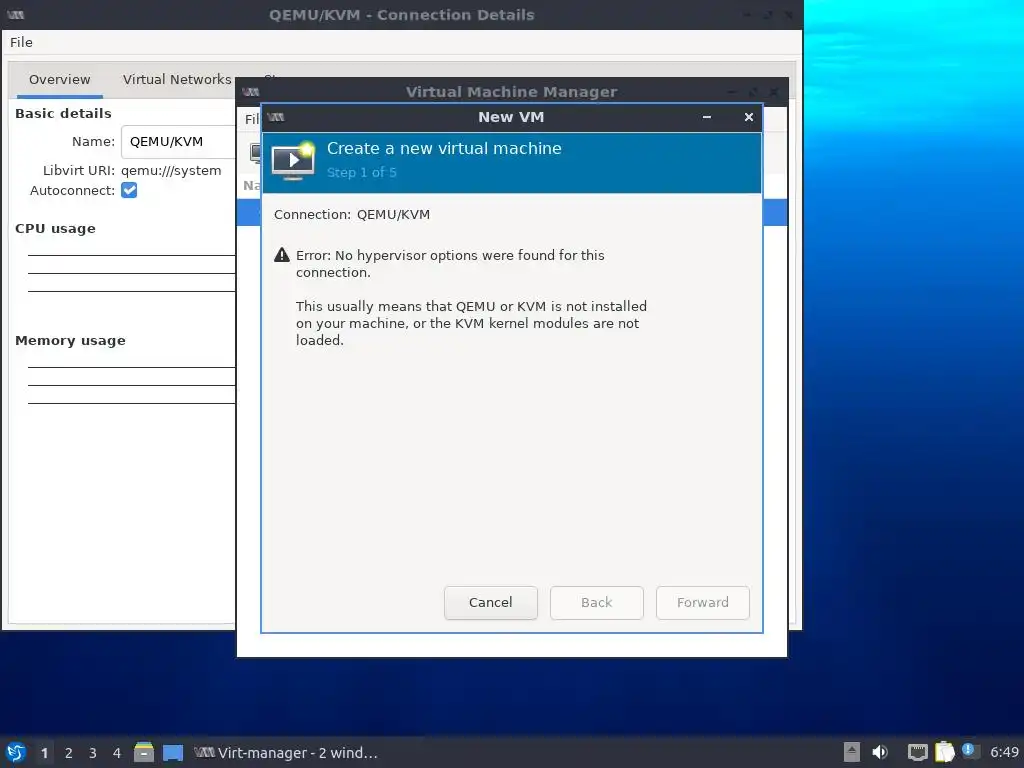Viewport: 1024px width, 768px height.
Task: Click the removable media eject tray icon
Action: click(852, 752)
